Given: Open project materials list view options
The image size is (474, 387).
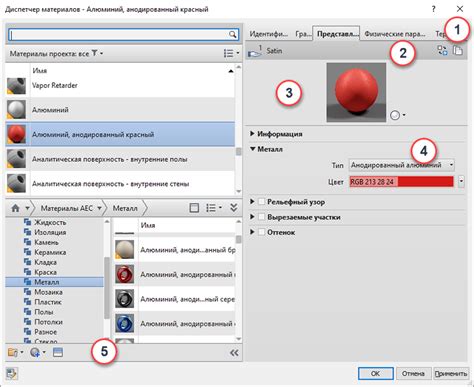Looking at the screenshot, I should [231, 53].
